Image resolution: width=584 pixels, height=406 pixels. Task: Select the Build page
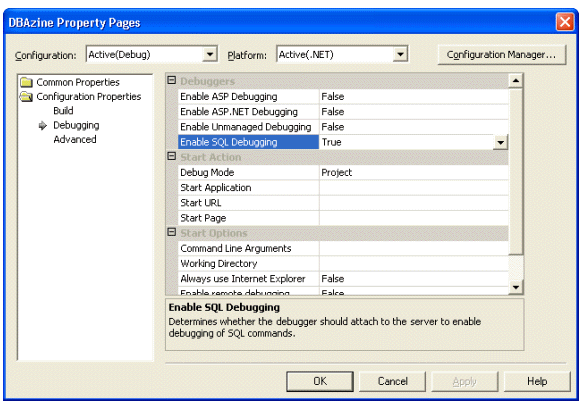(63, 111)
